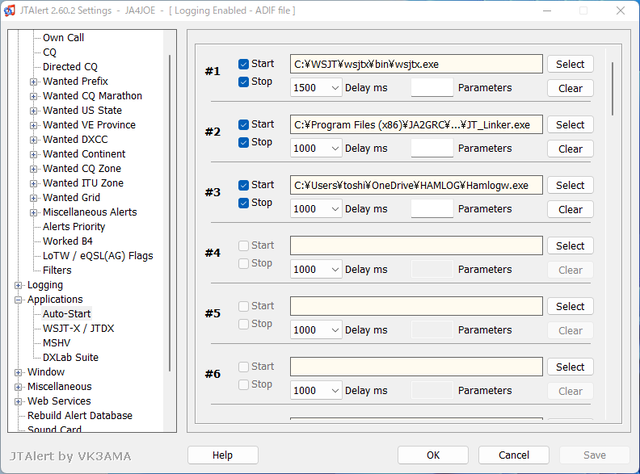Click Select button for application #4

(570, 246)
